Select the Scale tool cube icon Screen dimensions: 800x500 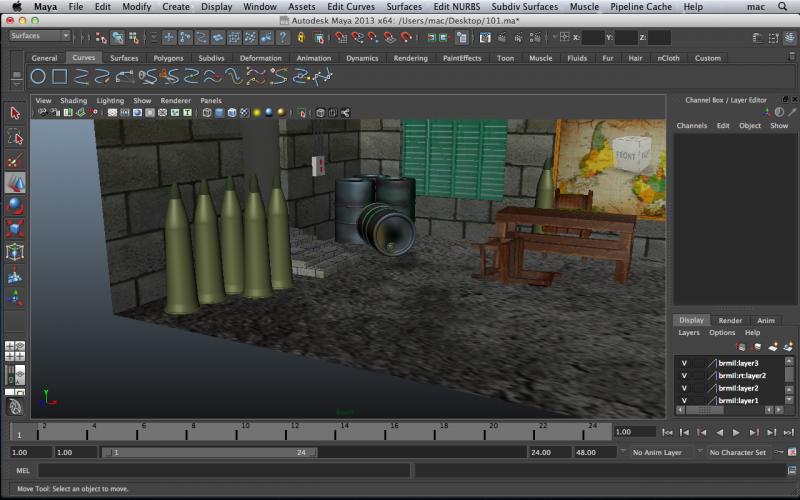[15, 229]
